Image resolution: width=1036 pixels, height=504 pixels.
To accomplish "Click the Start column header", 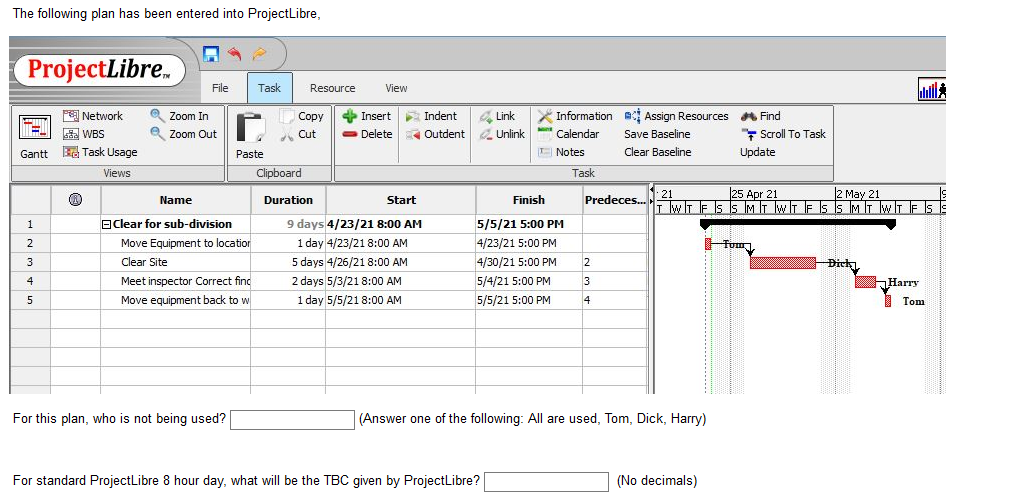I will [x=401, y=199].
